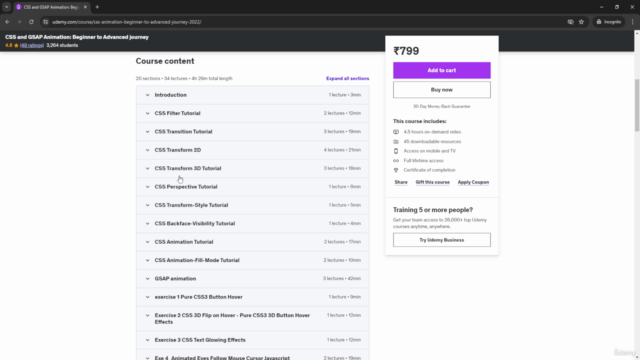The width and height of the screenshot is (640, 360).
Task: Open the Chrome three-dot menu
Action: [633, 22]
